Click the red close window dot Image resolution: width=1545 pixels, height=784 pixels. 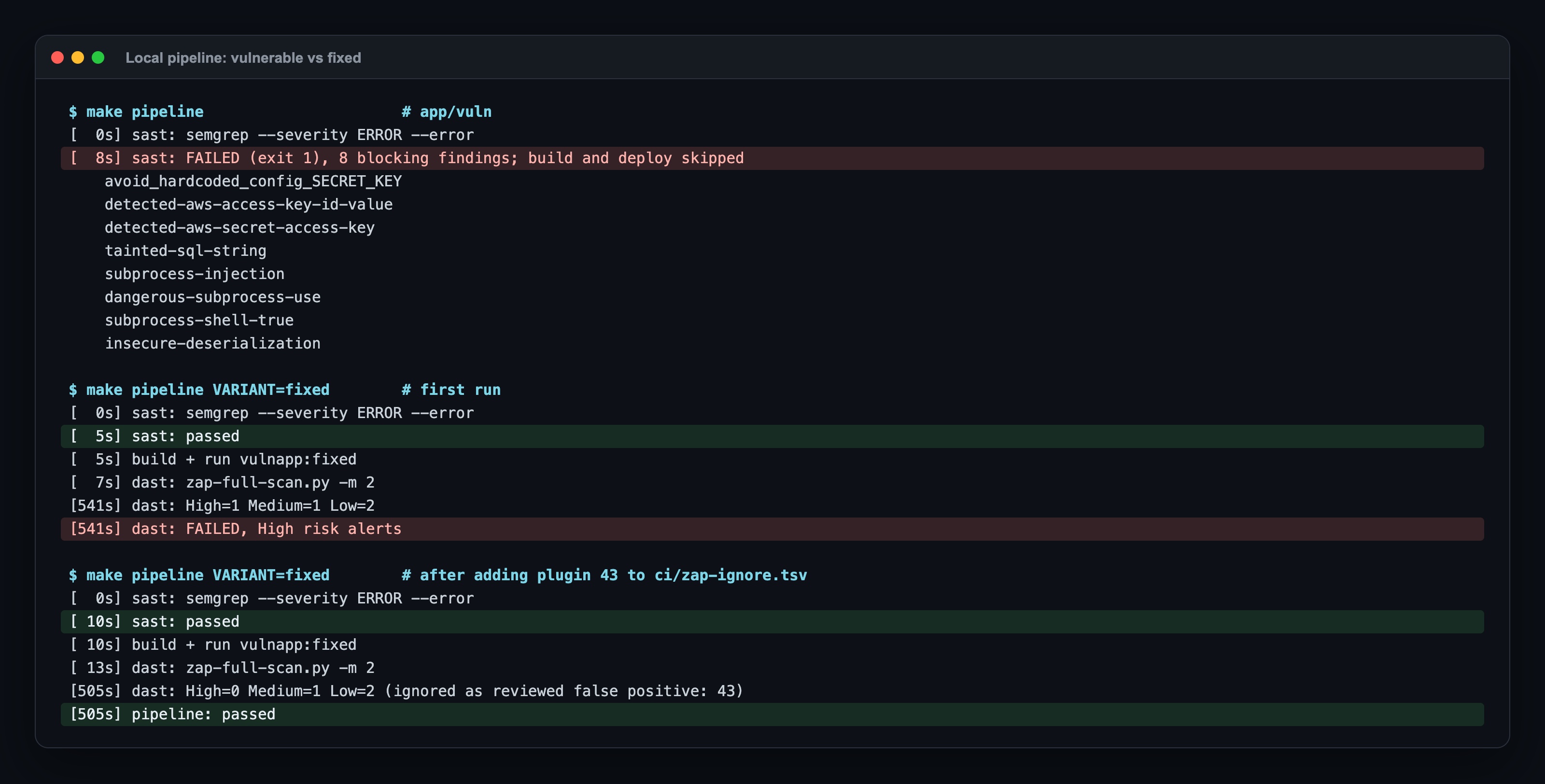[57, 57]
